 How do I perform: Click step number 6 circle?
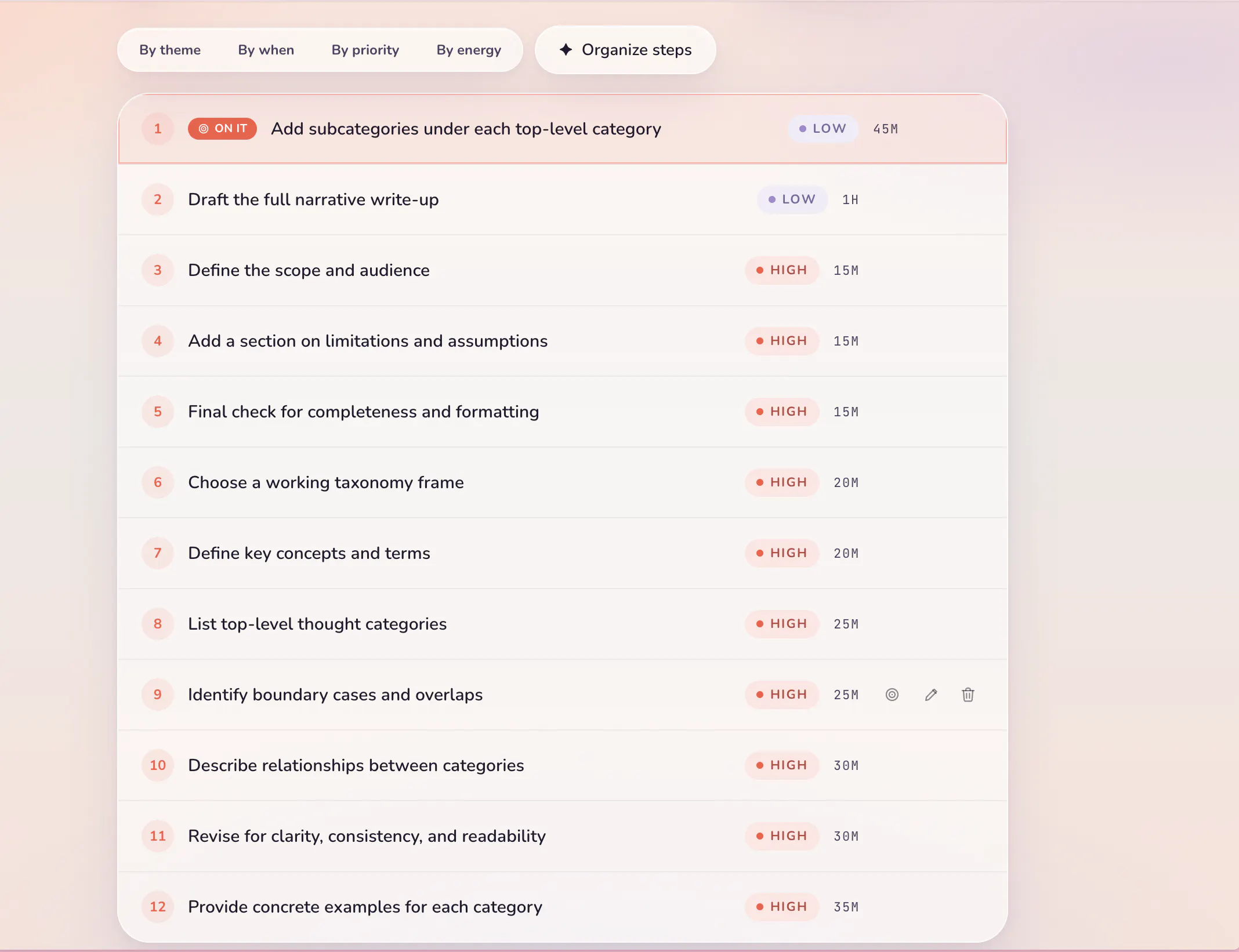pyautogui.click(x=158, y=482)
